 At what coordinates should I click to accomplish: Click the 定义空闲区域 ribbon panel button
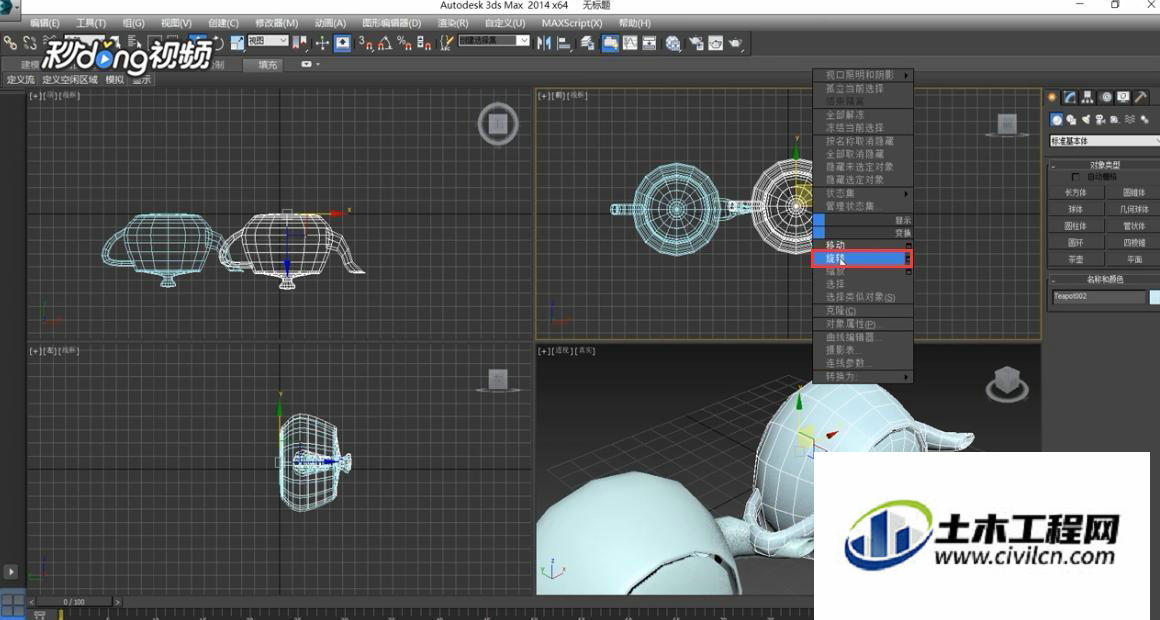[70, 80]
